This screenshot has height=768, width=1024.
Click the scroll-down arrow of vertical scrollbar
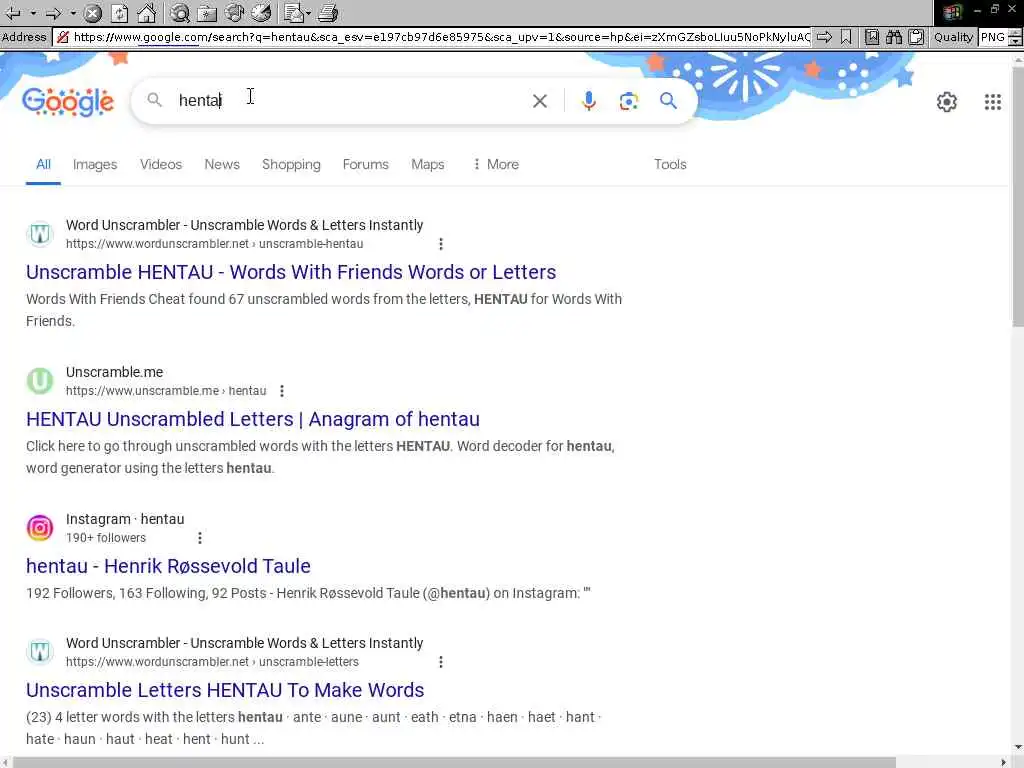click(1017, 748)
